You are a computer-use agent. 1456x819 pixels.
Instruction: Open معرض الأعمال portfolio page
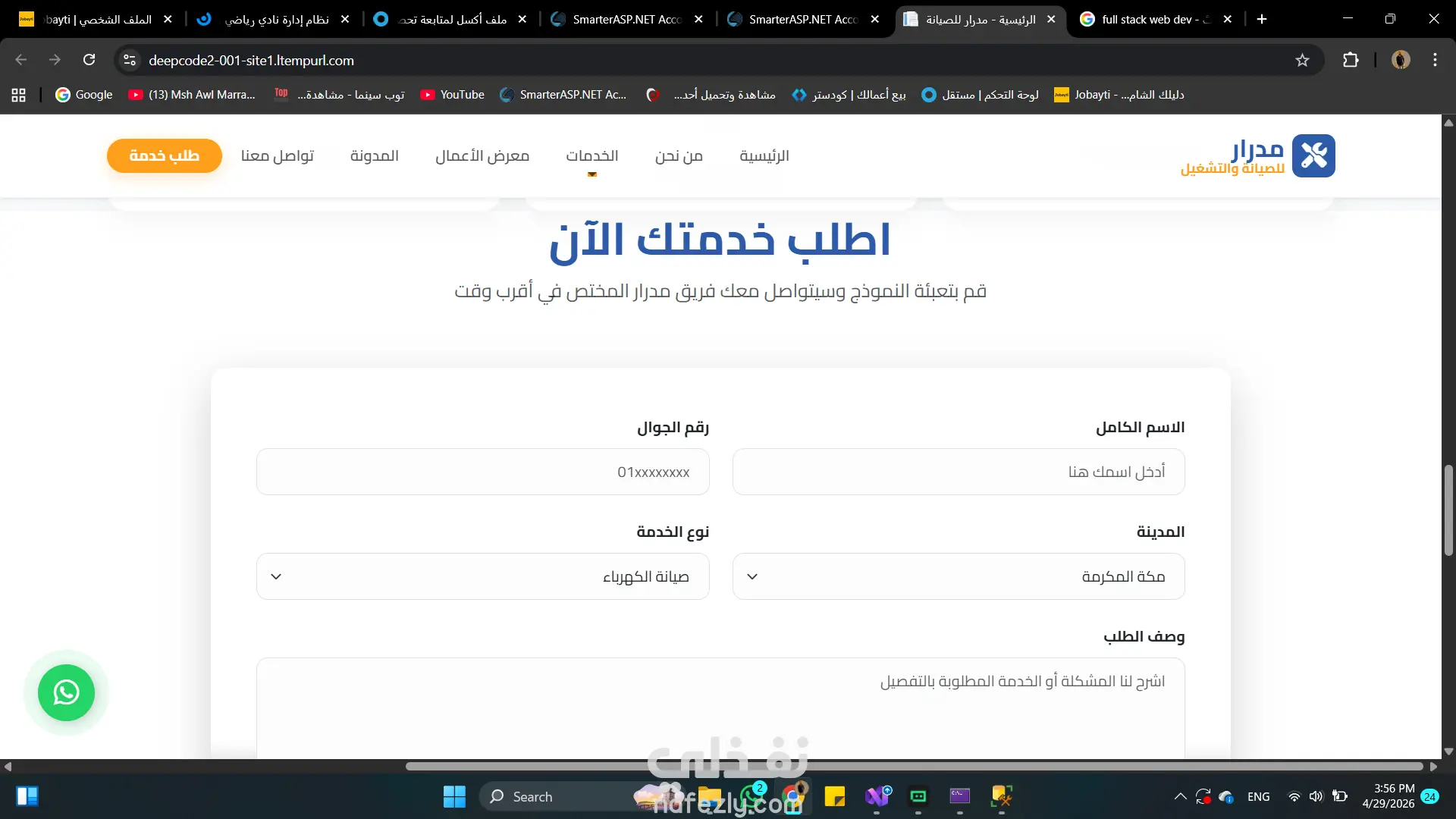click(482, 156)
